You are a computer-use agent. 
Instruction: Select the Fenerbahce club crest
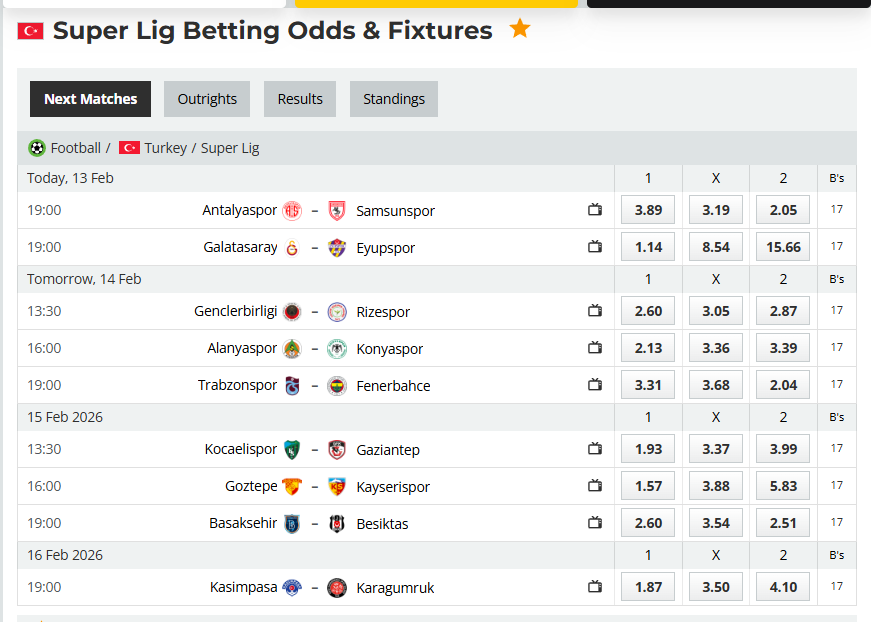click(x=337, y=384)
